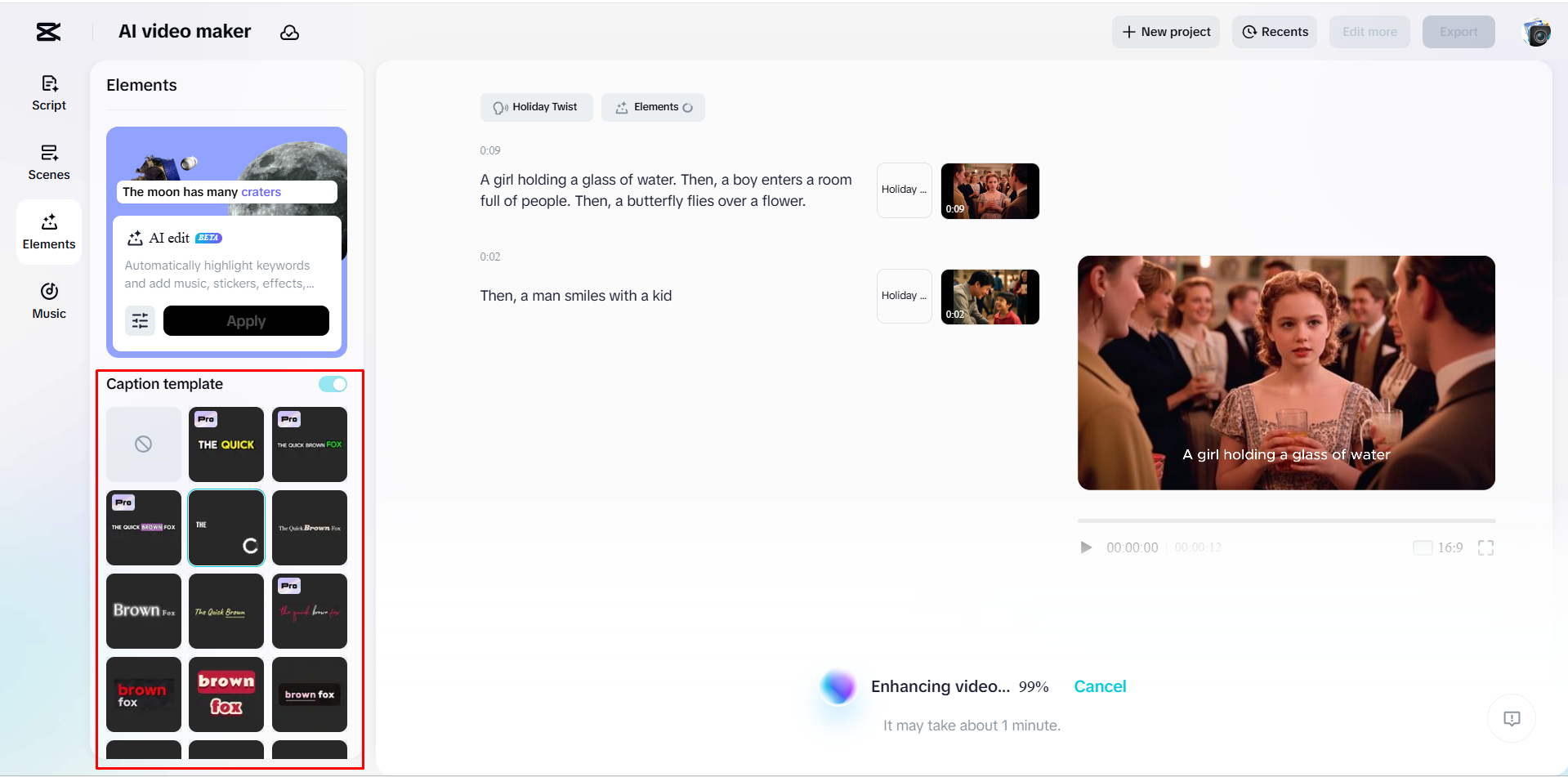Viewport: 1568px width, 777px height.
Task: Click the 00:00:00 current time readout
Action: (1132, 547)
